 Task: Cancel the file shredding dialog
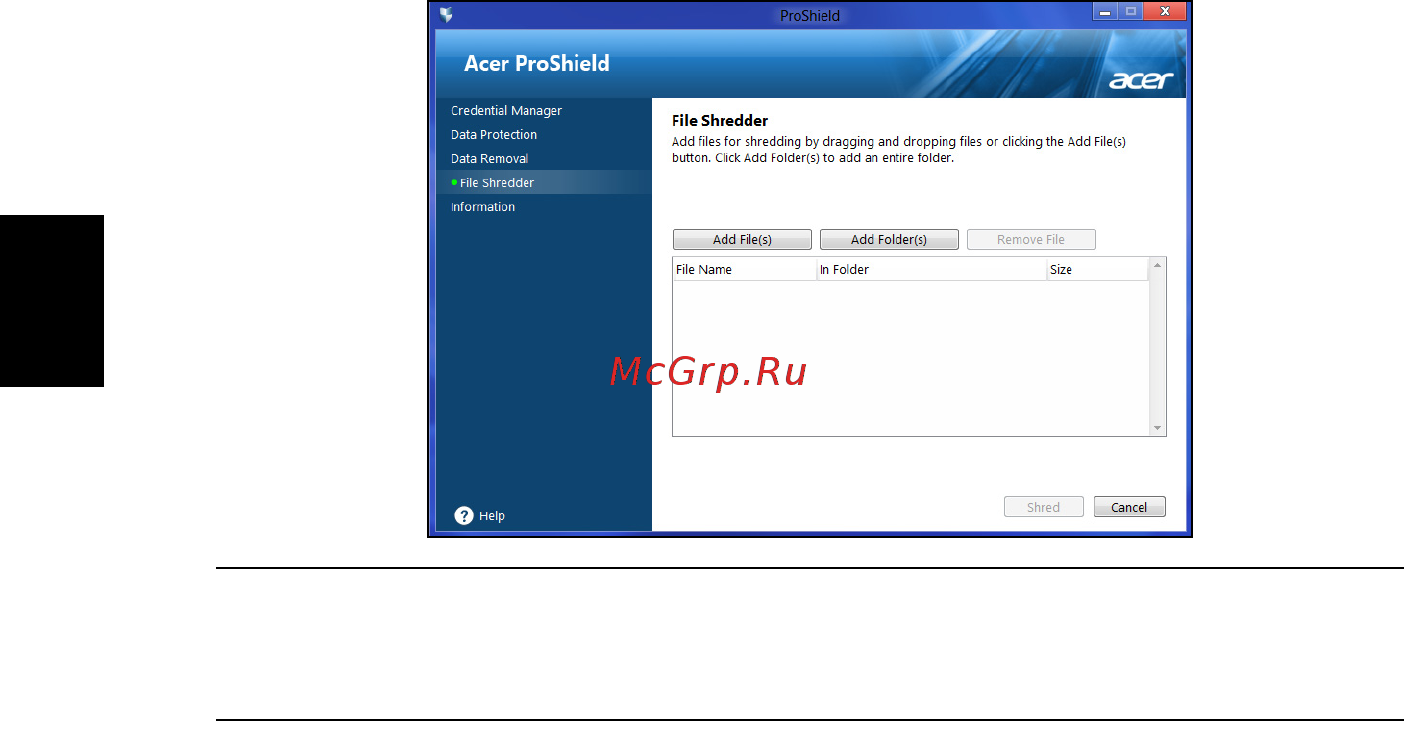[1129, 507]
